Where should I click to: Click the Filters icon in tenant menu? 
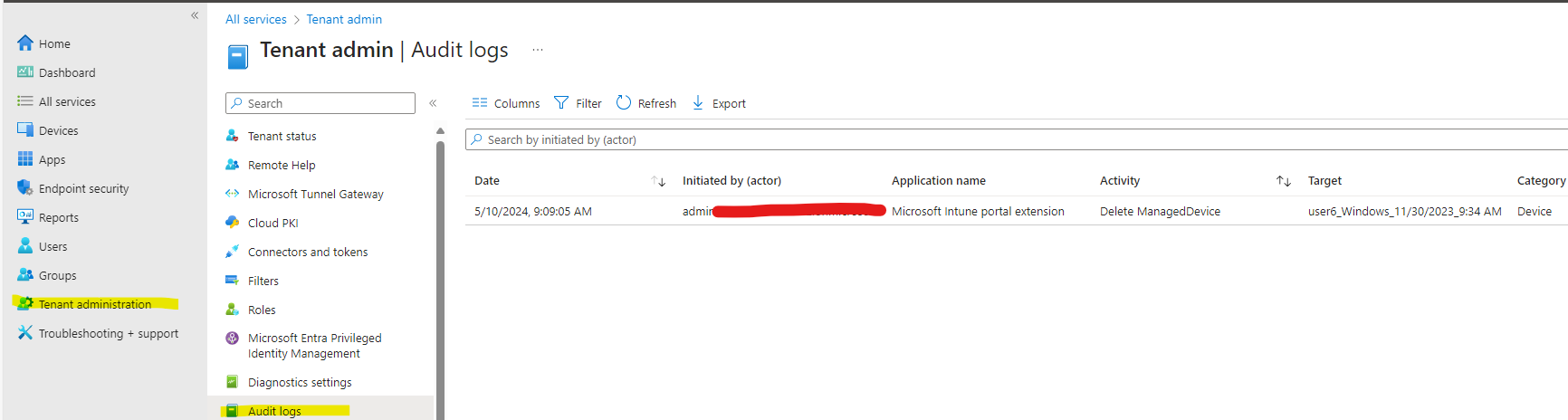tap(232, 281)
